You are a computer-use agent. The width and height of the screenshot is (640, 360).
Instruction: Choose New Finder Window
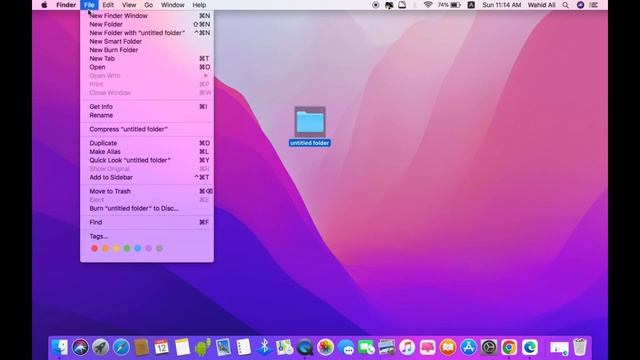[x=147, y=16]
